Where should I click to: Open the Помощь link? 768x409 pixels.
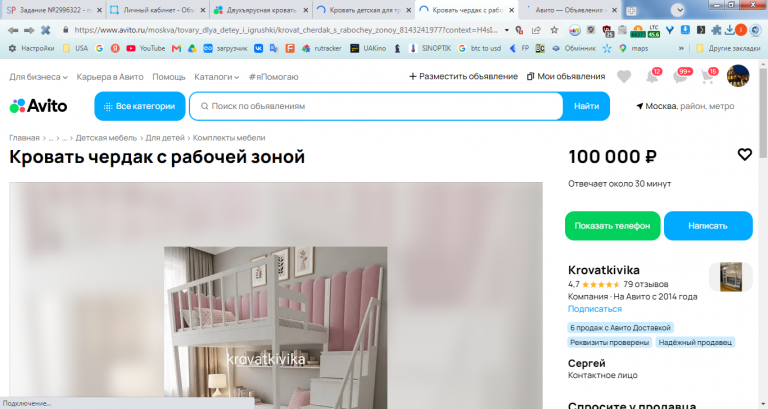[x=168, y=77]
